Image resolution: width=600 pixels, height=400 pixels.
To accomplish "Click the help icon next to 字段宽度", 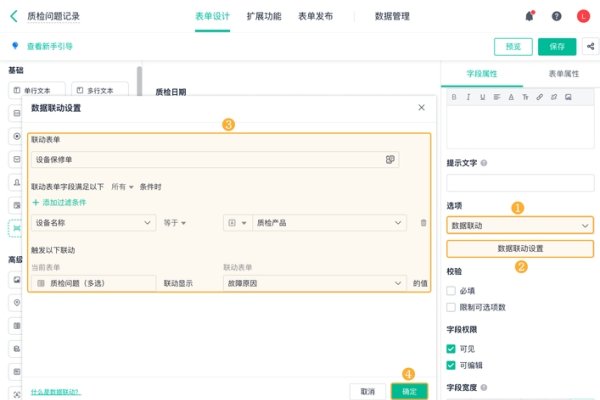I will click(484, 387).
